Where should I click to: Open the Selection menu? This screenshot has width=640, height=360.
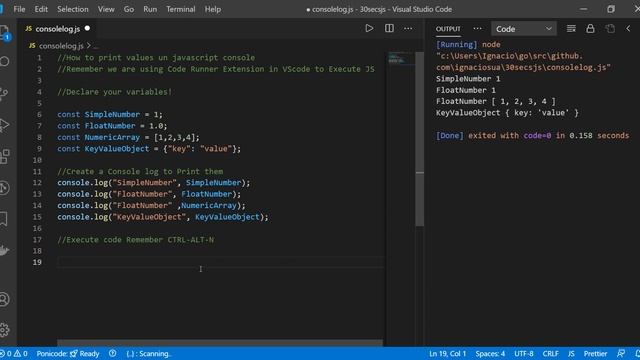[73, 9]
